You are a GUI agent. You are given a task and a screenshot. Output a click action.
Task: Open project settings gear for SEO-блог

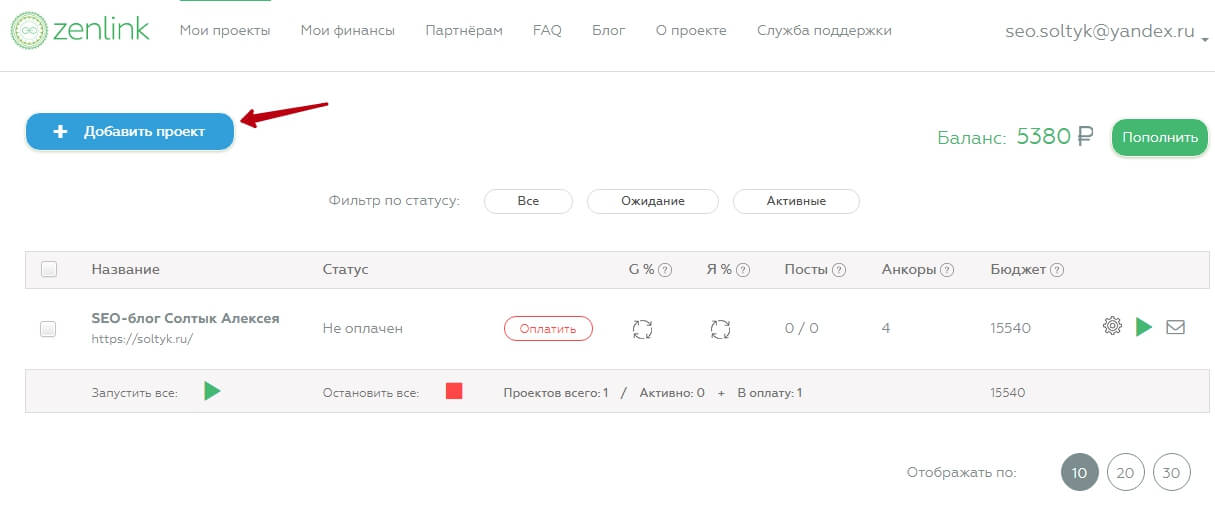[1112, 326]
